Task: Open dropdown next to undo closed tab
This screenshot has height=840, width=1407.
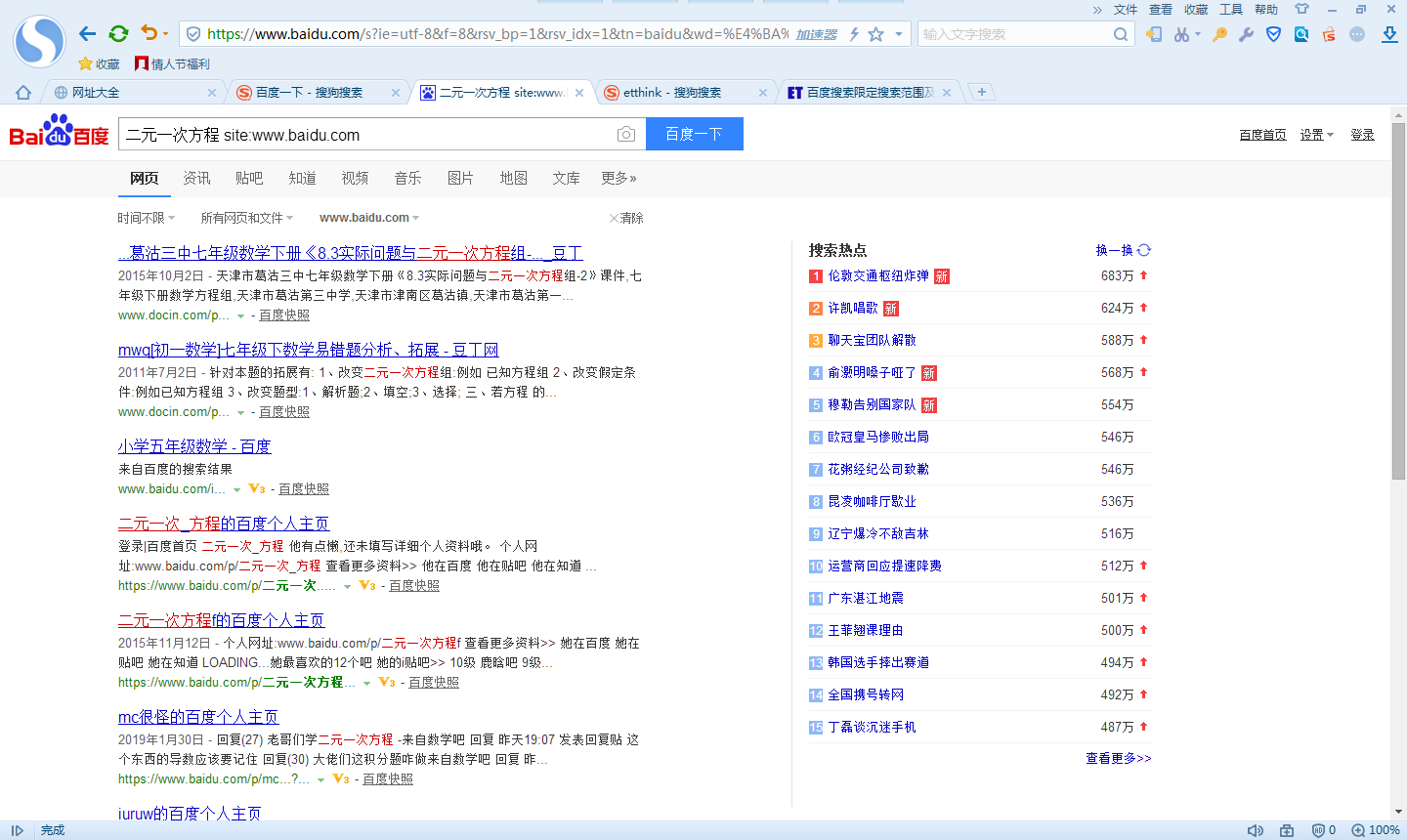Action: click(x=165, y=34)
